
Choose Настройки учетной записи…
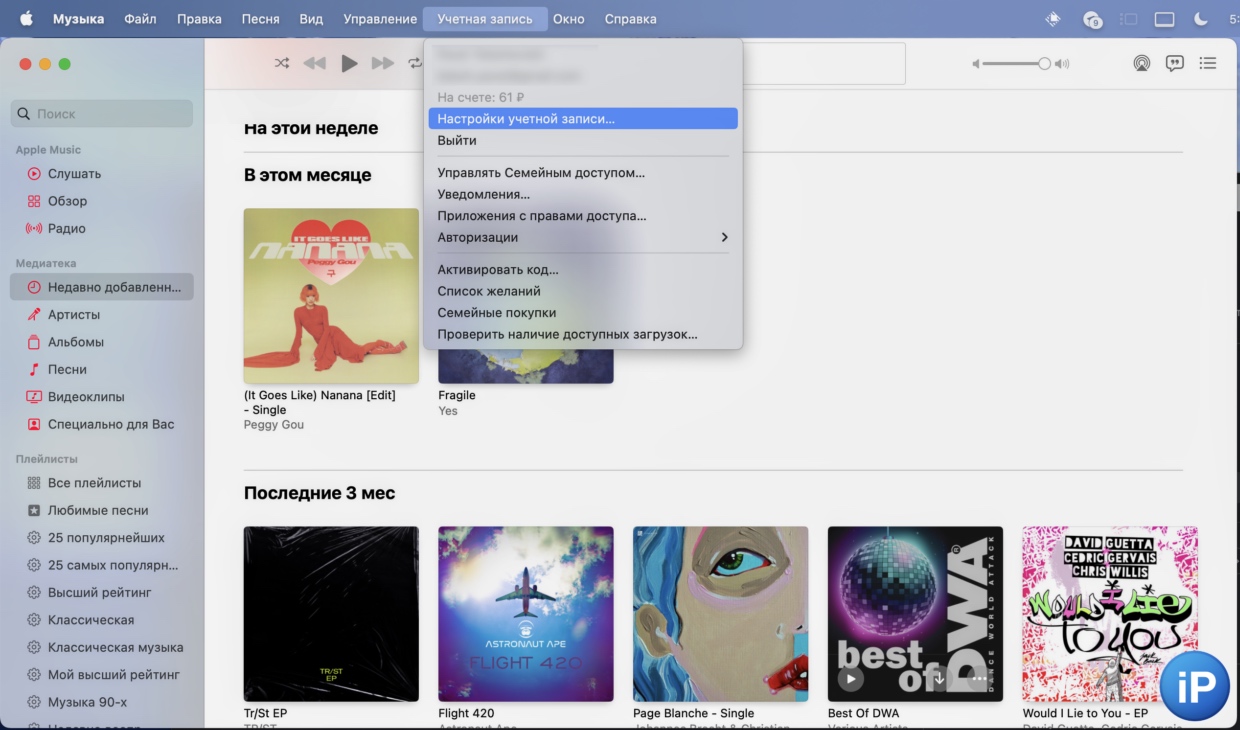point(583,119)
